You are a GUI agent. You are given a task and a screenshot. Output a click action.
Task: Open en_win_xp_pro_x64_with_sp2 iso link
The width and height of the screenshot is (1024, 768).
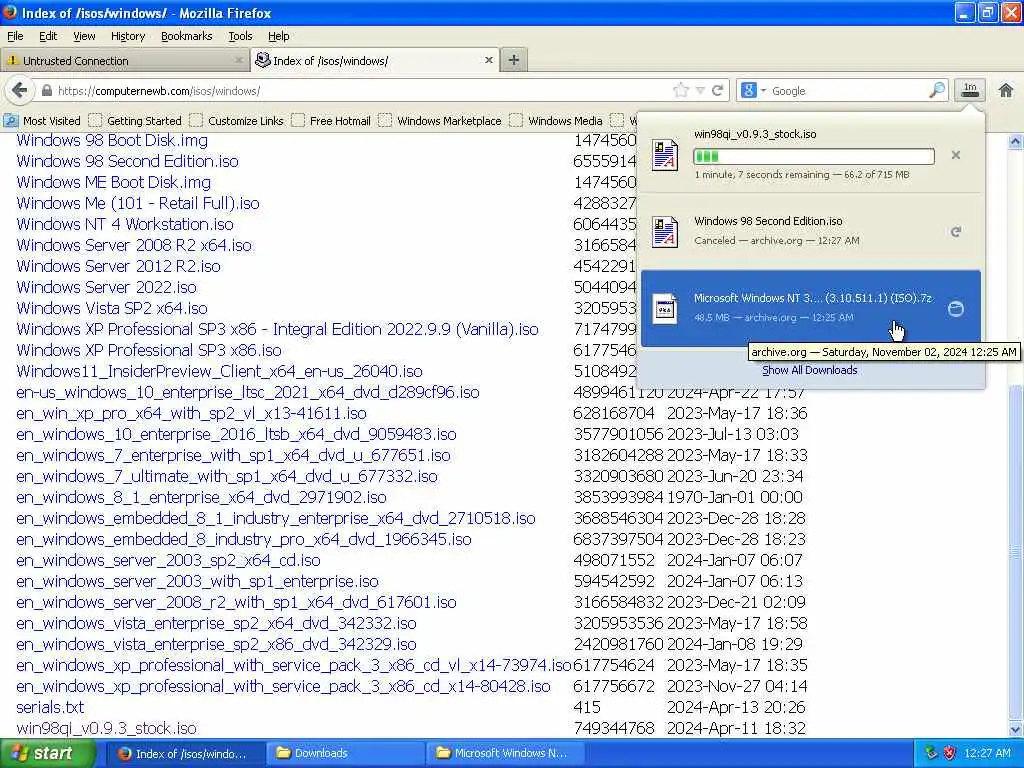[x=191, y=413]
